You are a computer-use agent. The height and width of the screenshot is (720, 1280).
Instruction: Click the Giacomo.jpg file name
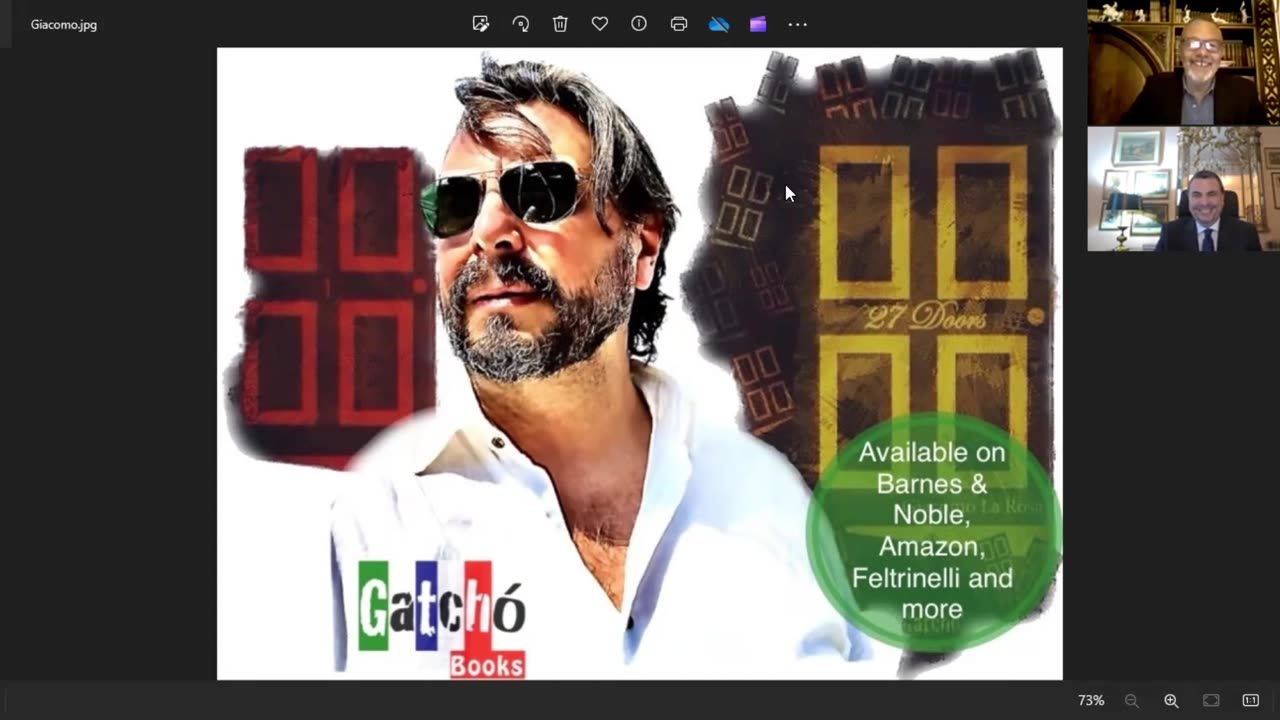point(64,25)
